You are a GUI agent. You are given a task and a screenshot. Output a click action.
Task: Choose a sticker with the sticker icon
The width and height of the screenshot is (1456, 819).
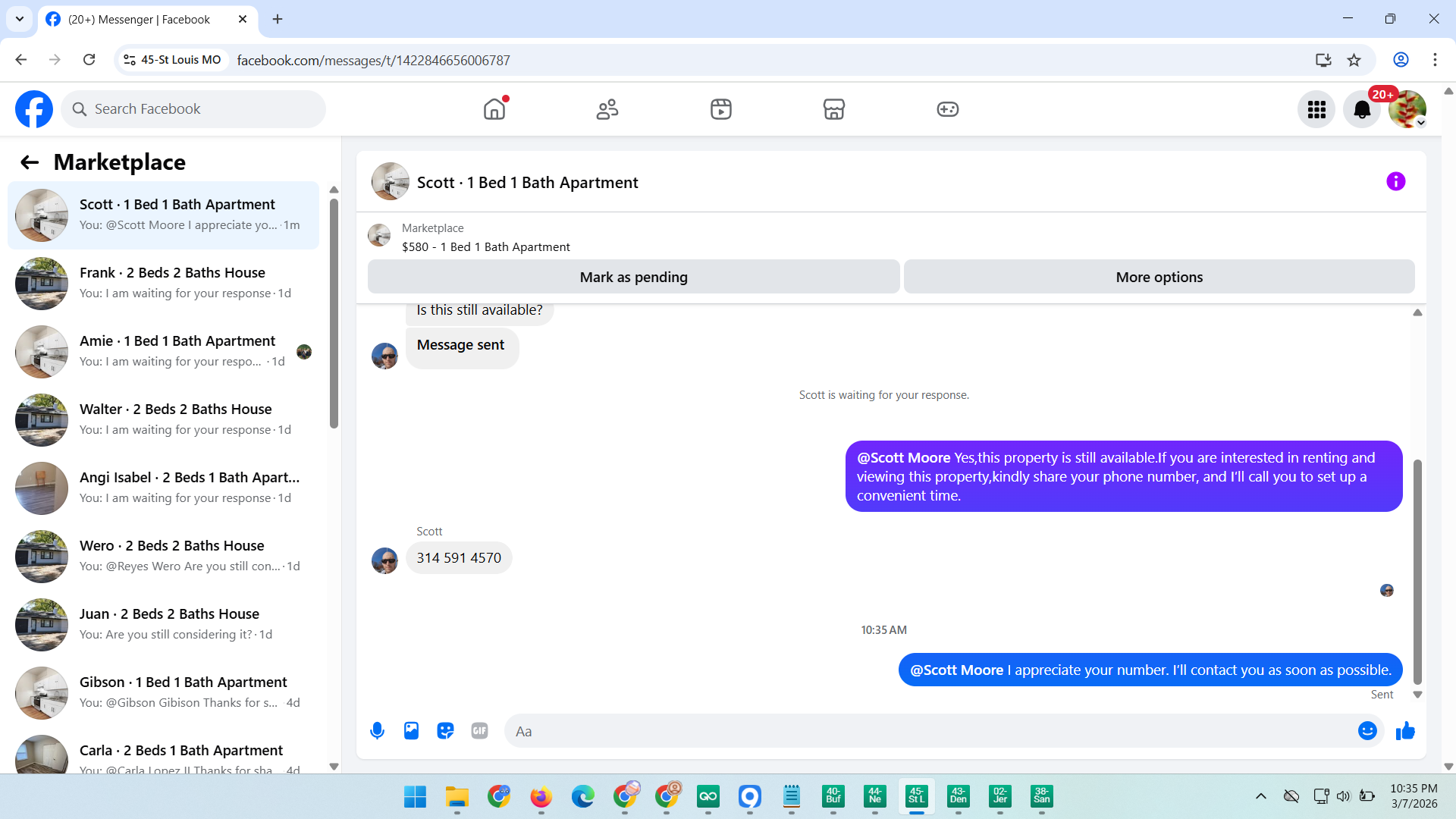click(x=445, y=731)
